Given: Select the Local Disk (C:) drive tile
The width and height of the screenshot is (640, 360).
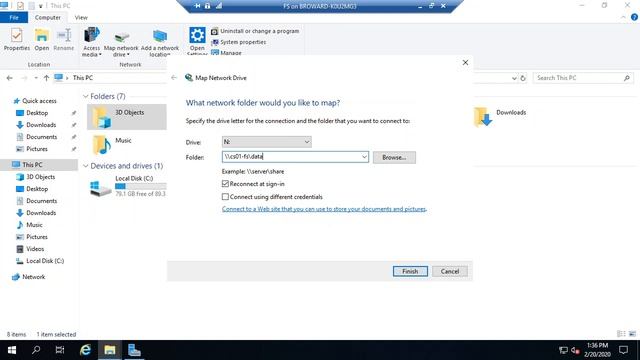Looking at the screenshot, I should 127,186.
